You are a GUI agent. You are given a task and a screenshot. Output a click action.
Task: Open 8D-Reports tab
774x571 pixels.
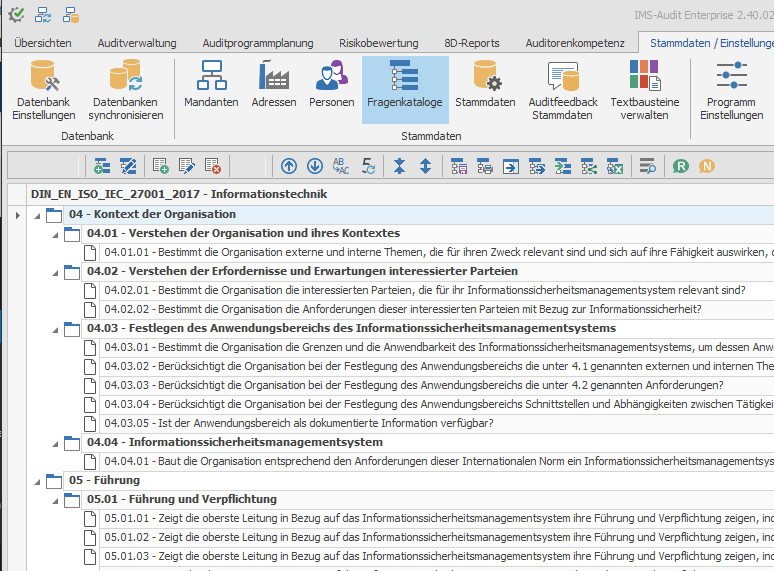click(x=472, y=43)
